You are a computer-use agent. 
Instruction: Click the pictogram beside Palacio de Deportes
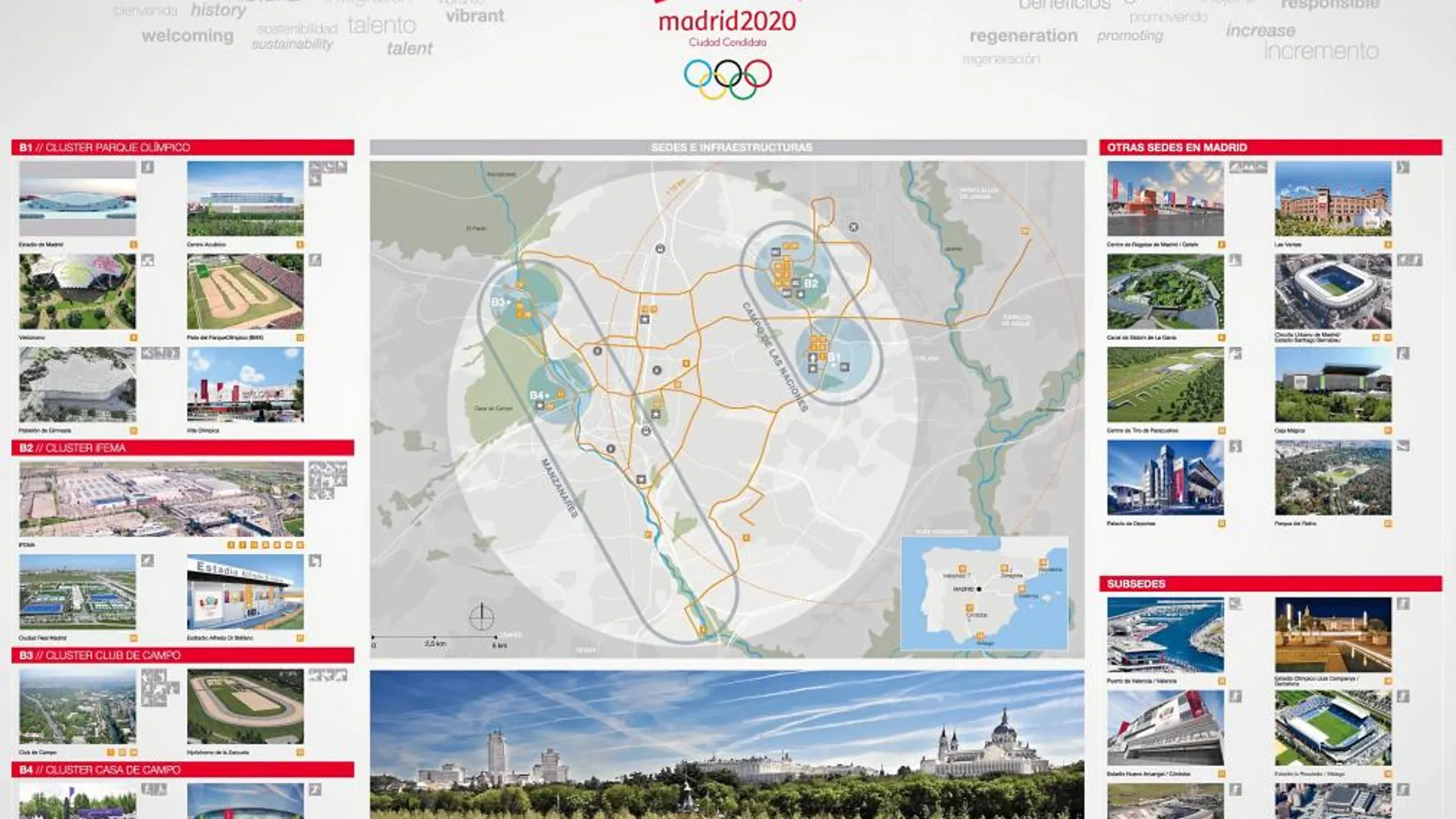[x=1235, y=447]
